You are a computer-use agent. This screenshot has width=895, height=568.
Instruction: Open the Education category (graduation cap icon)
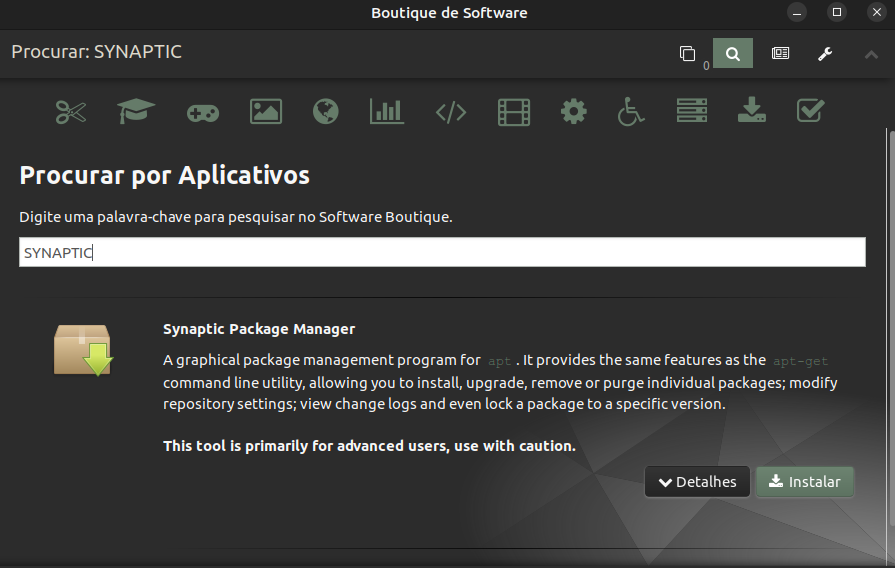click(x=136, y=111)
